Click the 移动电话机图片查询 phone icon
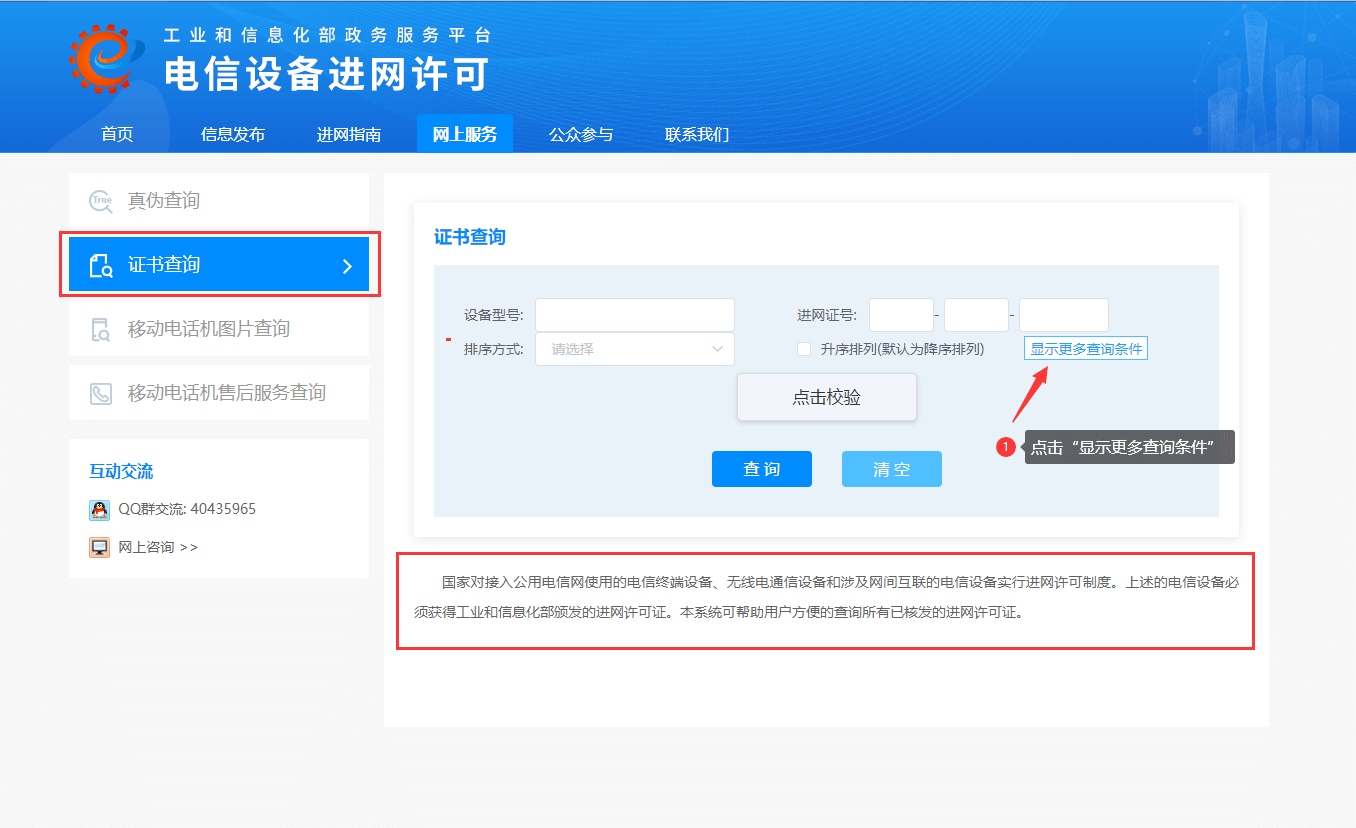The image size is (1356, 828). (x=101, y=329)
